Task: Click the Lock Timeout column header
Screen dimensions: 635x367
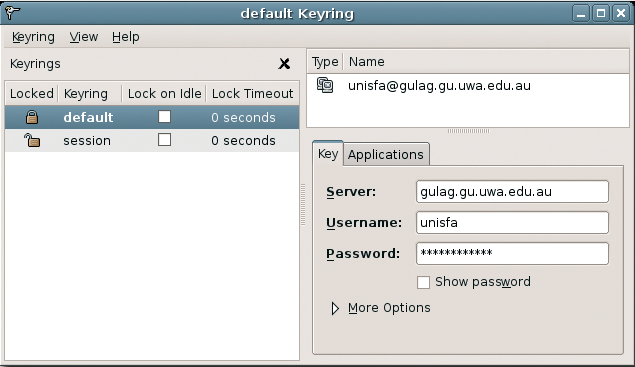Action: tap(253, 94)
